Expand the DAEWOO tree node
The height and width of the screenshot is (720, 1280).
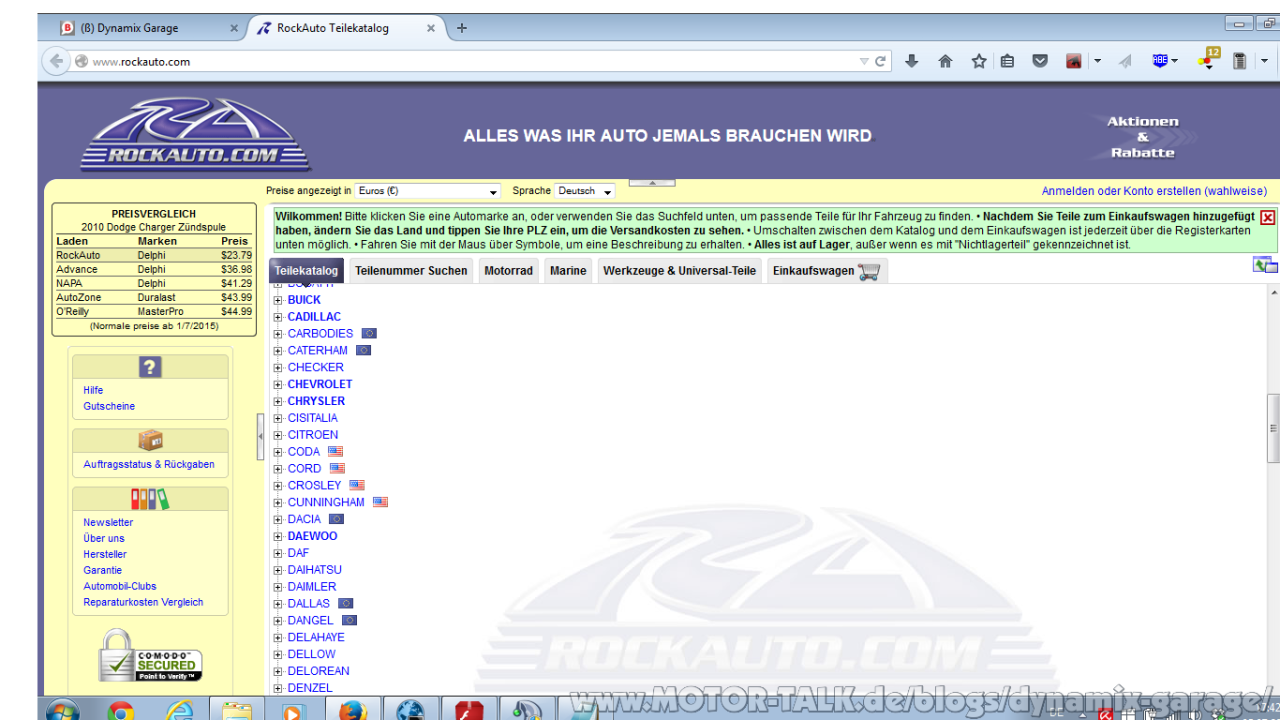click(x=278, y=536)
